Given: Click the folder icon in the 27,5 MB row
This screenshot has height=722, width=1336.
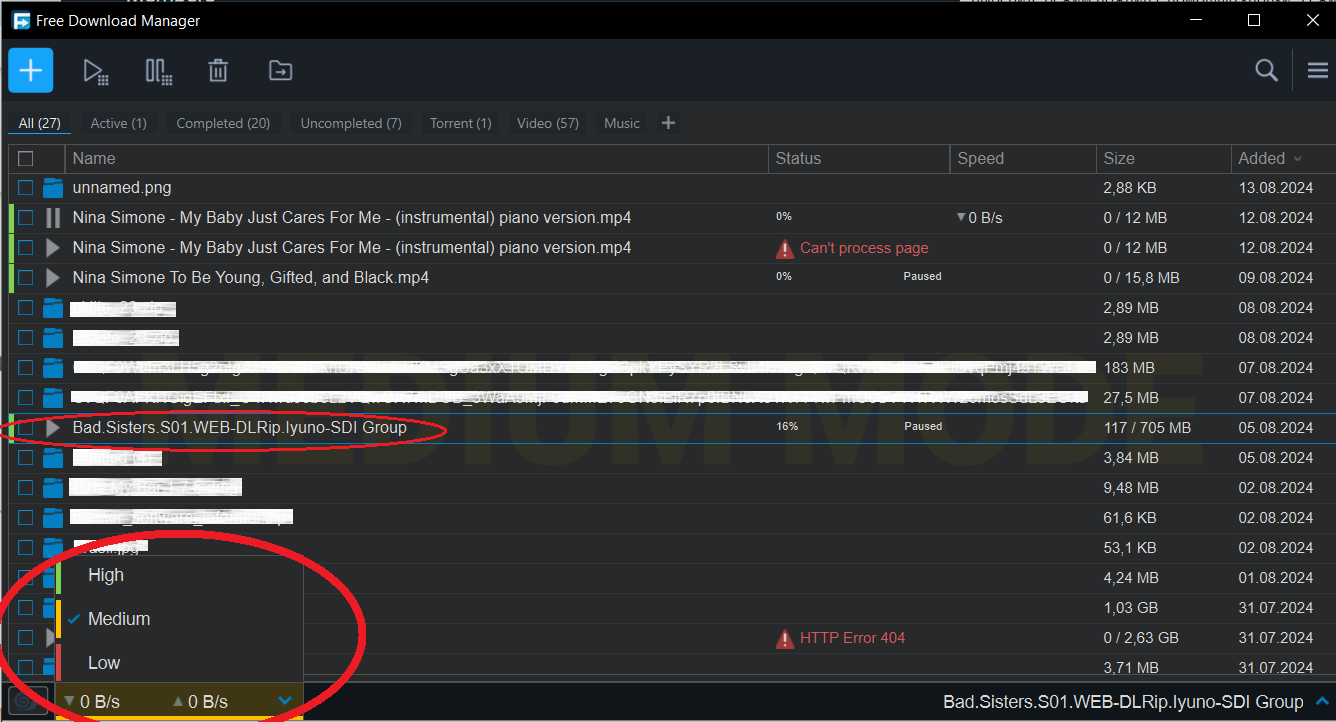Looking at the screenshot, I should (53, 398).
